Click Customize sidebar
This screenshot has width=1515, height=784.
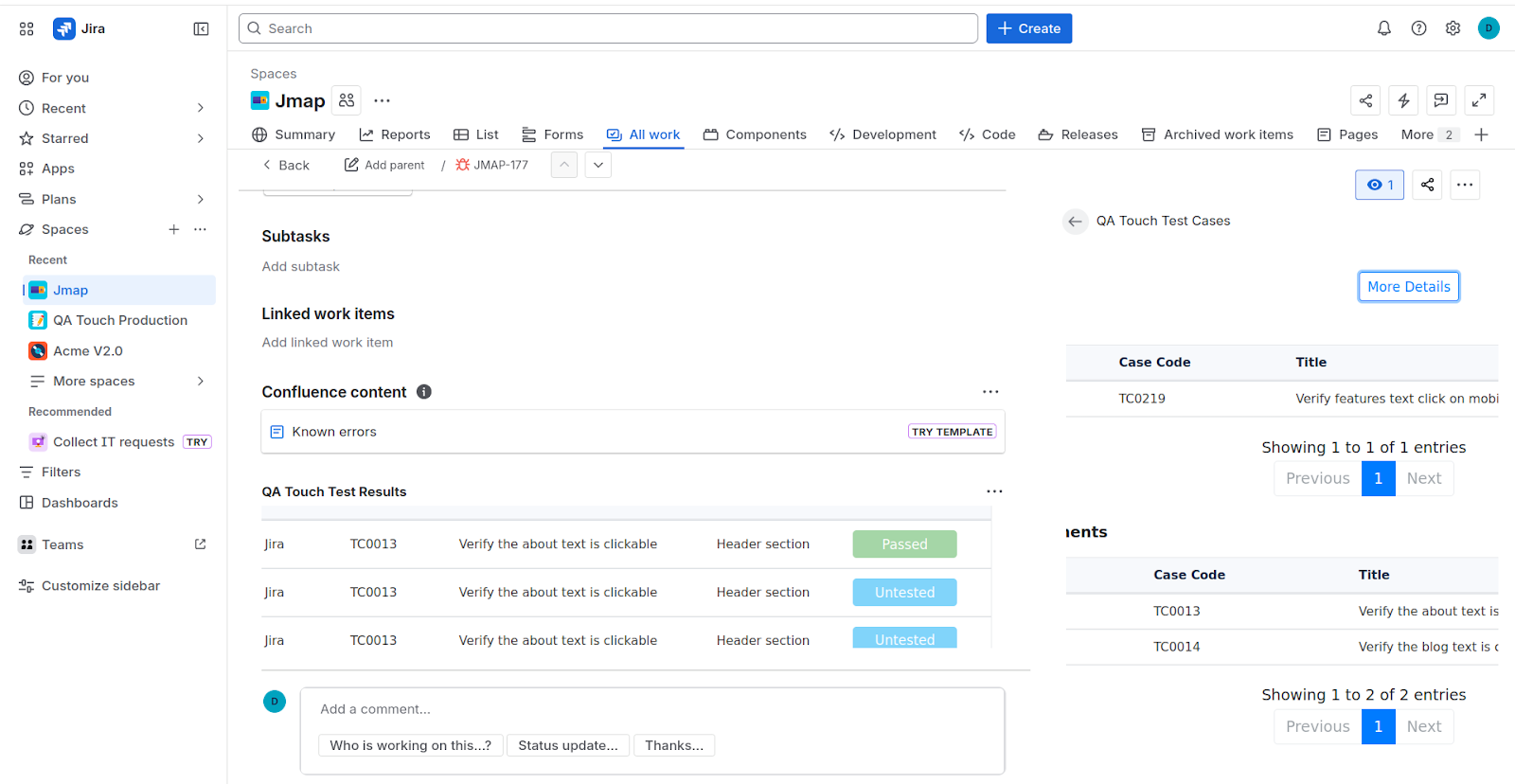point(100,586)
